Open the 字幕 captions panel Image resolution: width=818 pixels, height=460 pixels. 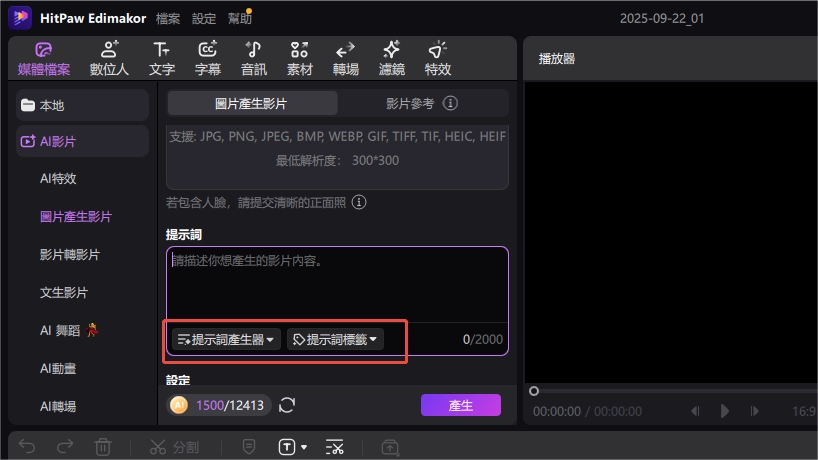coord(208,59)
